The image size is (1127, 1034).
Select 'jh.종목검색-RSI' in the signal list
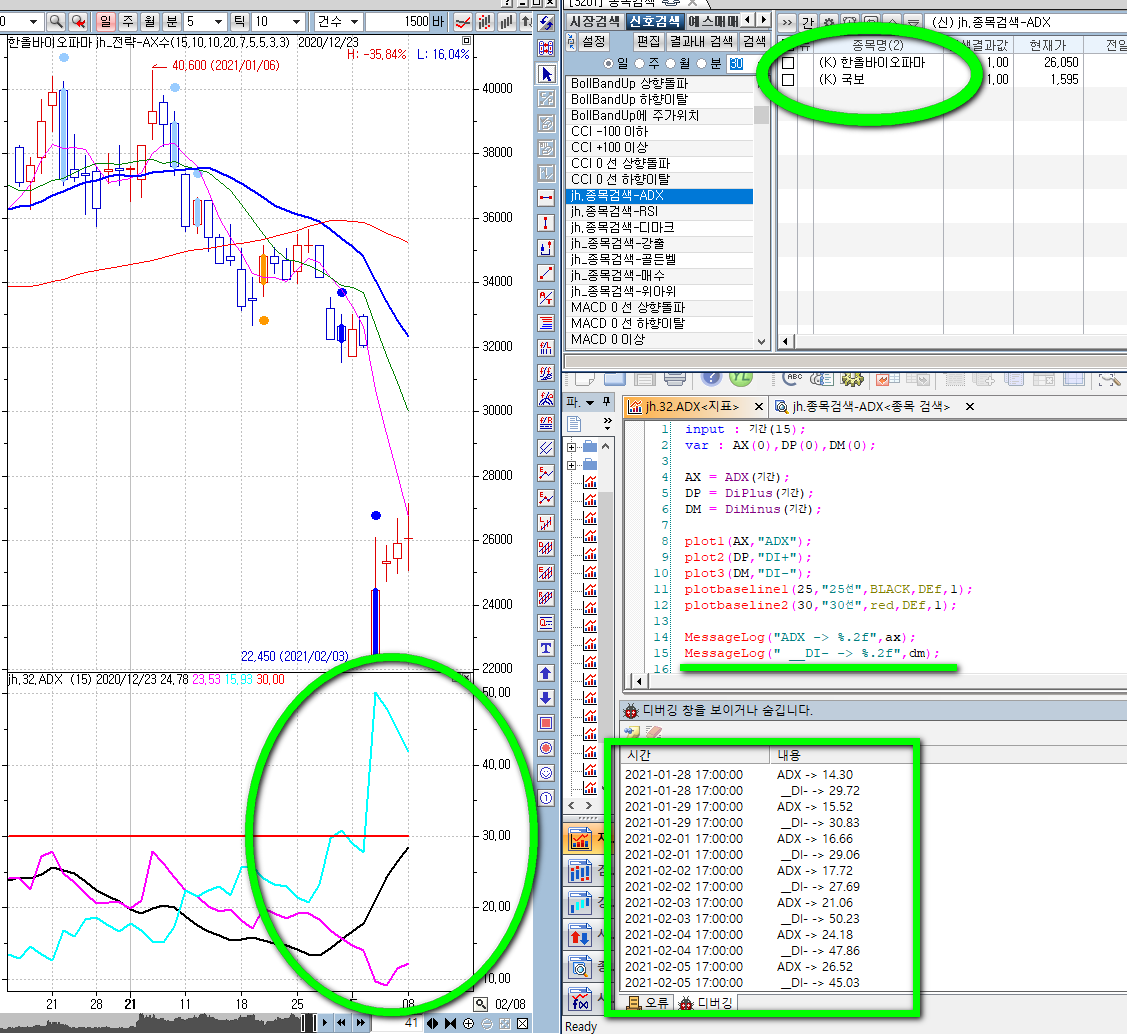(614, 211)
